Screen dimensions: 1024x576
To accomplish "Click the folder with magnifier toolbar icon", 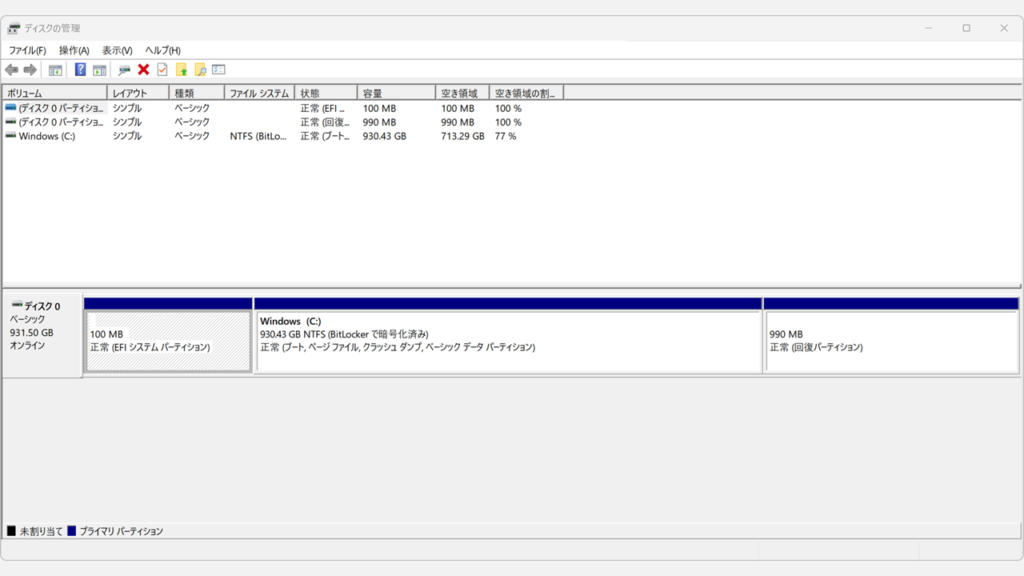I will pyautogui.click(x=200, y=70).
